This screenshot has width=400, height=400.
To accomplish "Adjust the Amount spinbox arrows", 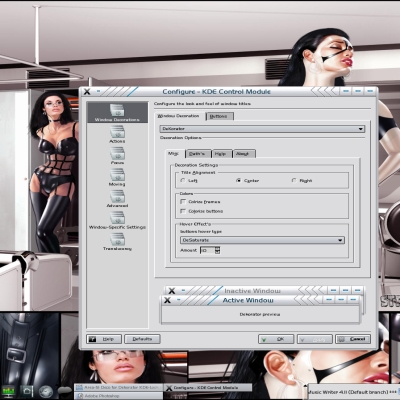I will click(x=217, y=250).
